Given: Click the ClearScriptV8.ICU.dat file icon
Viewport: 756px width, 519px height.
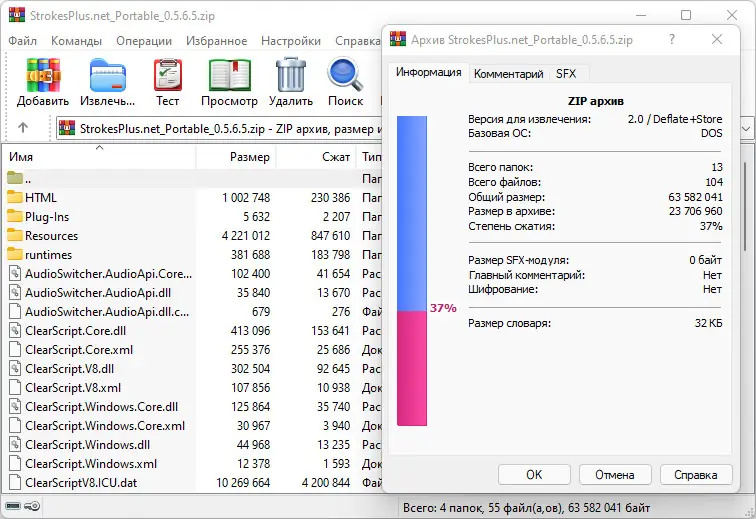Looking at the screenshot, I should point(15,482).
